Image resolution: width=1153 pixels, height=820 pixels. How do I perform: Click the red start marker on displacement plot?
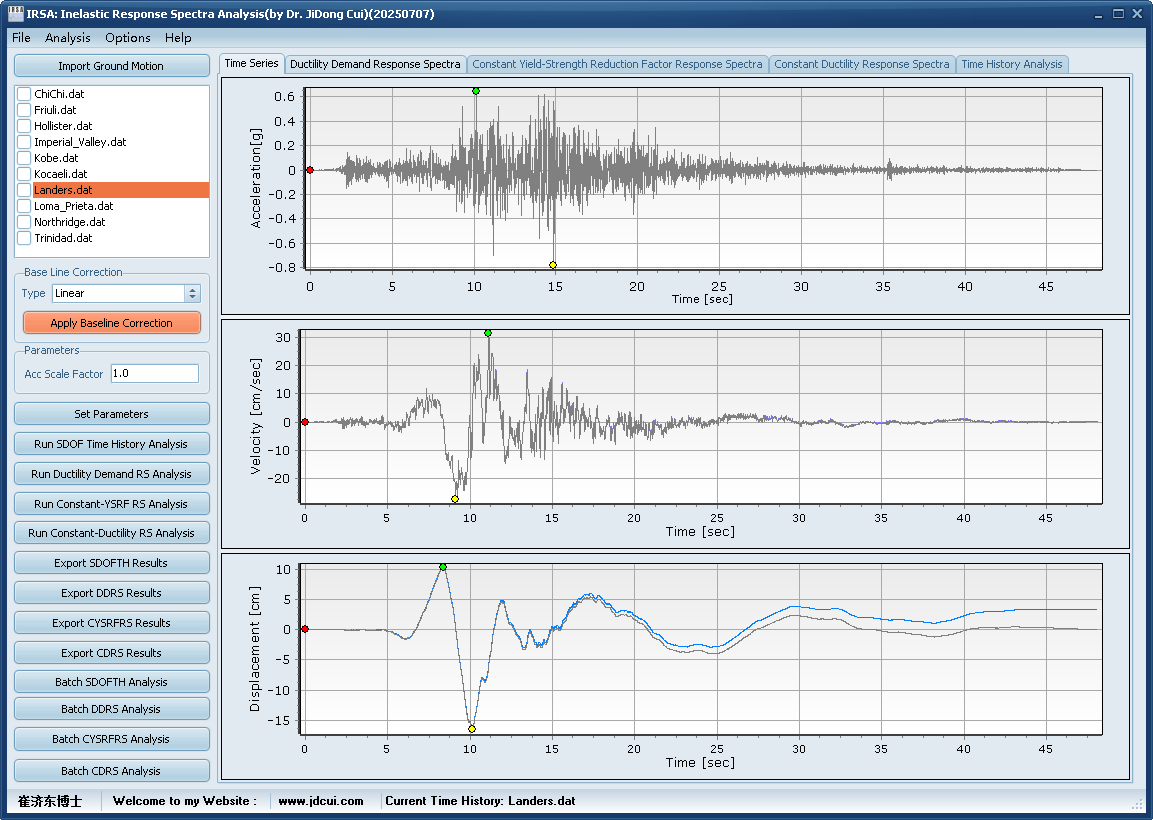pyautogui.click(x=305, y=629)
